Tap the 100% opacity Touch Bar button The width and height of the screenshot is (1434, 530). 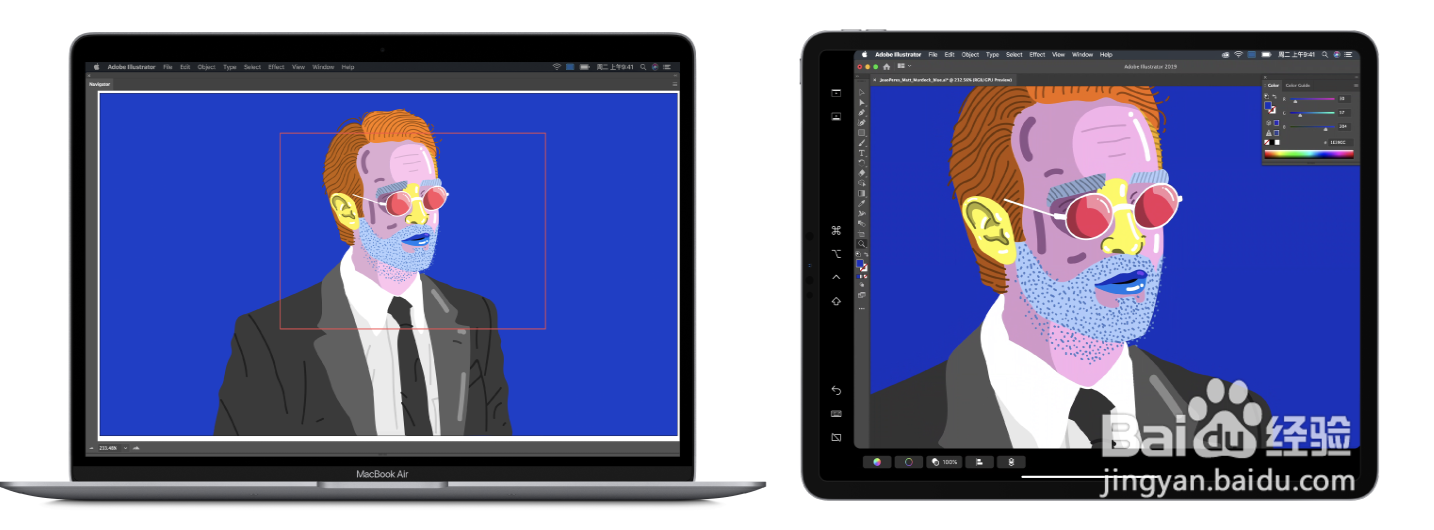click(944, 462)
